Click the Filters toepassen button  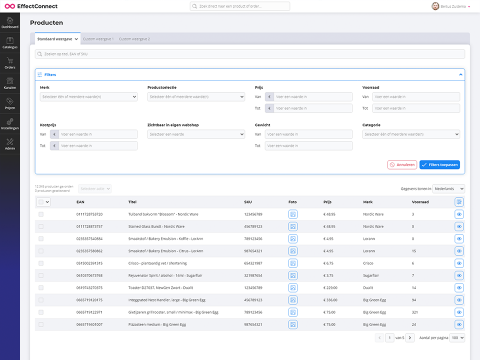click(x=440, y=165)
